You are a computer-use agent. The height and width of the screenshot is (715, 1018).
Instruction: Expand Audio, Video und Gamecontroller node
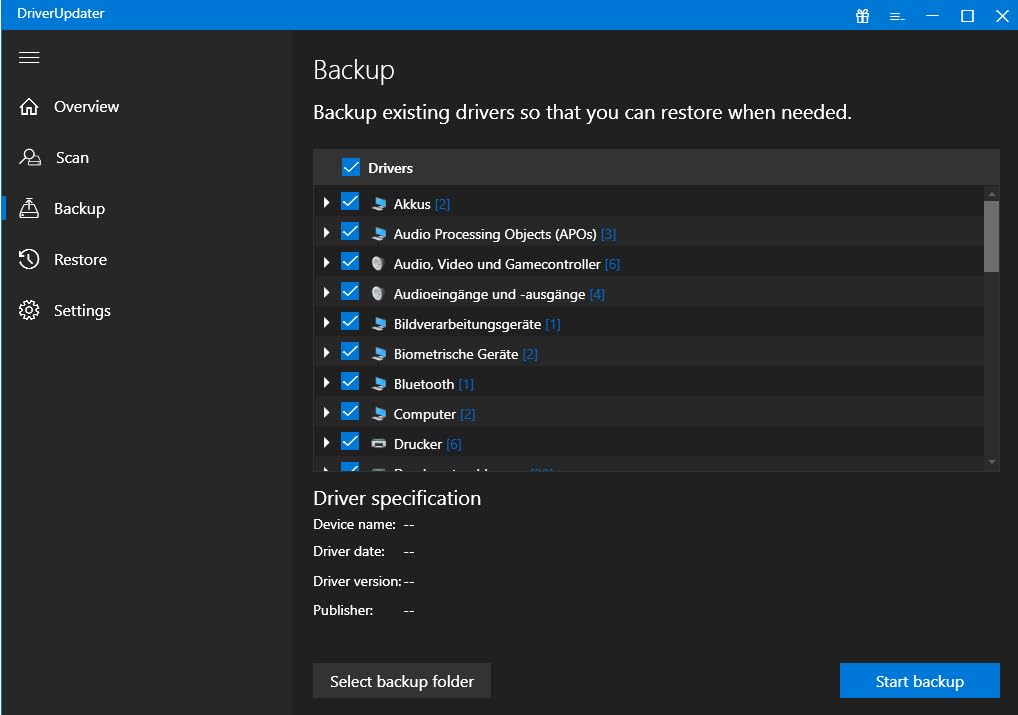327,262
